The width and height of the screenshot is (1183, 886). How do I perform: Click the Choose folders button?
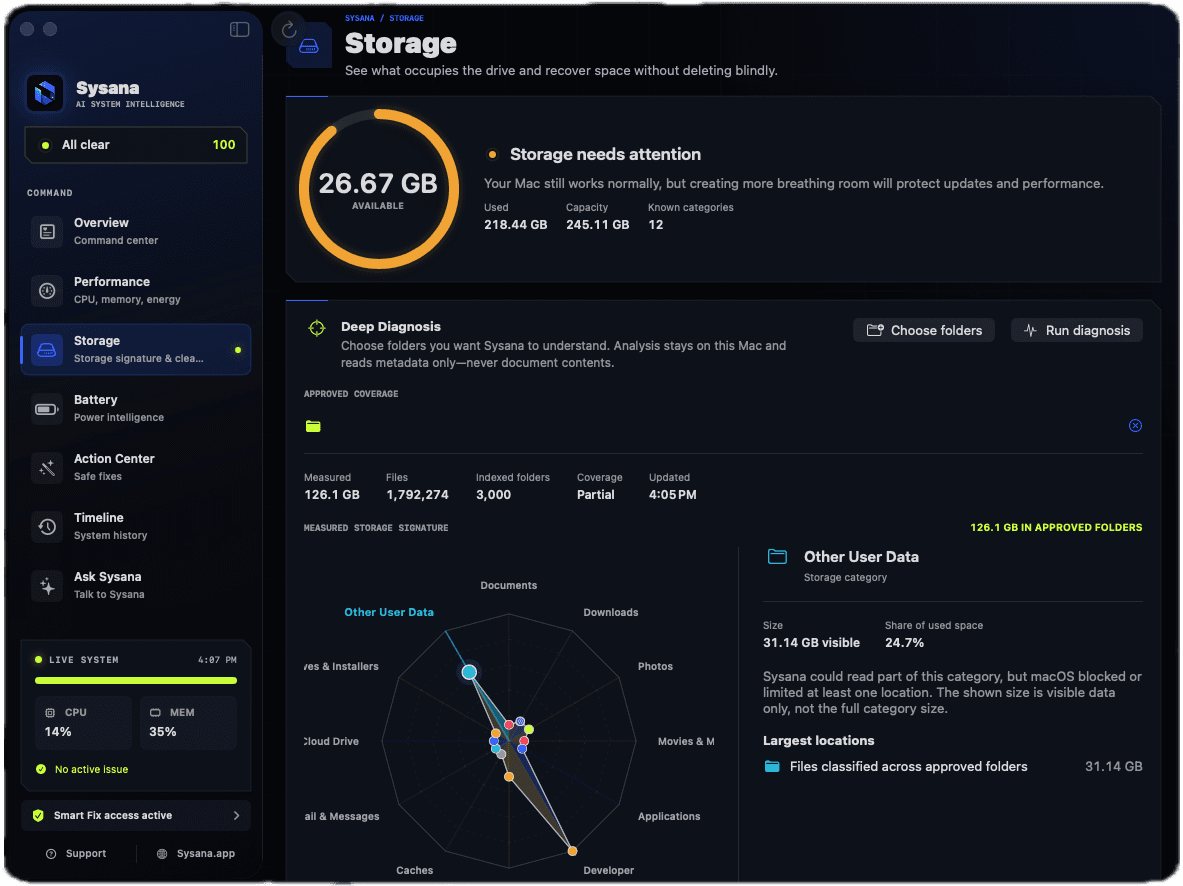[x=923, y=331]
